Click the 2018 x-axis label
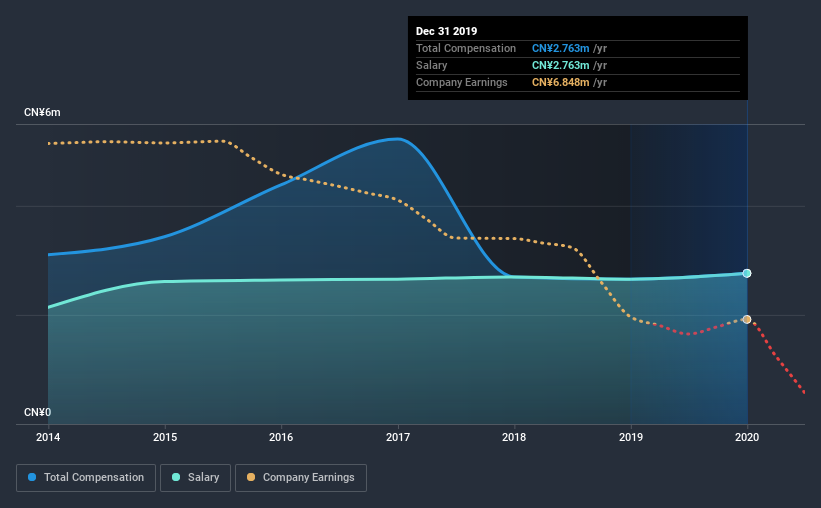 [514, 437]
